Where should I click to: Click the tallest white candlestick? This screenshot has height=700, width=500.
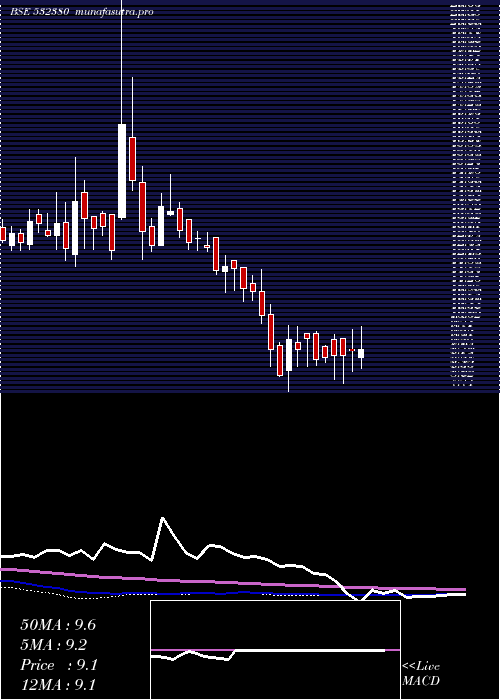coord(122,171)
